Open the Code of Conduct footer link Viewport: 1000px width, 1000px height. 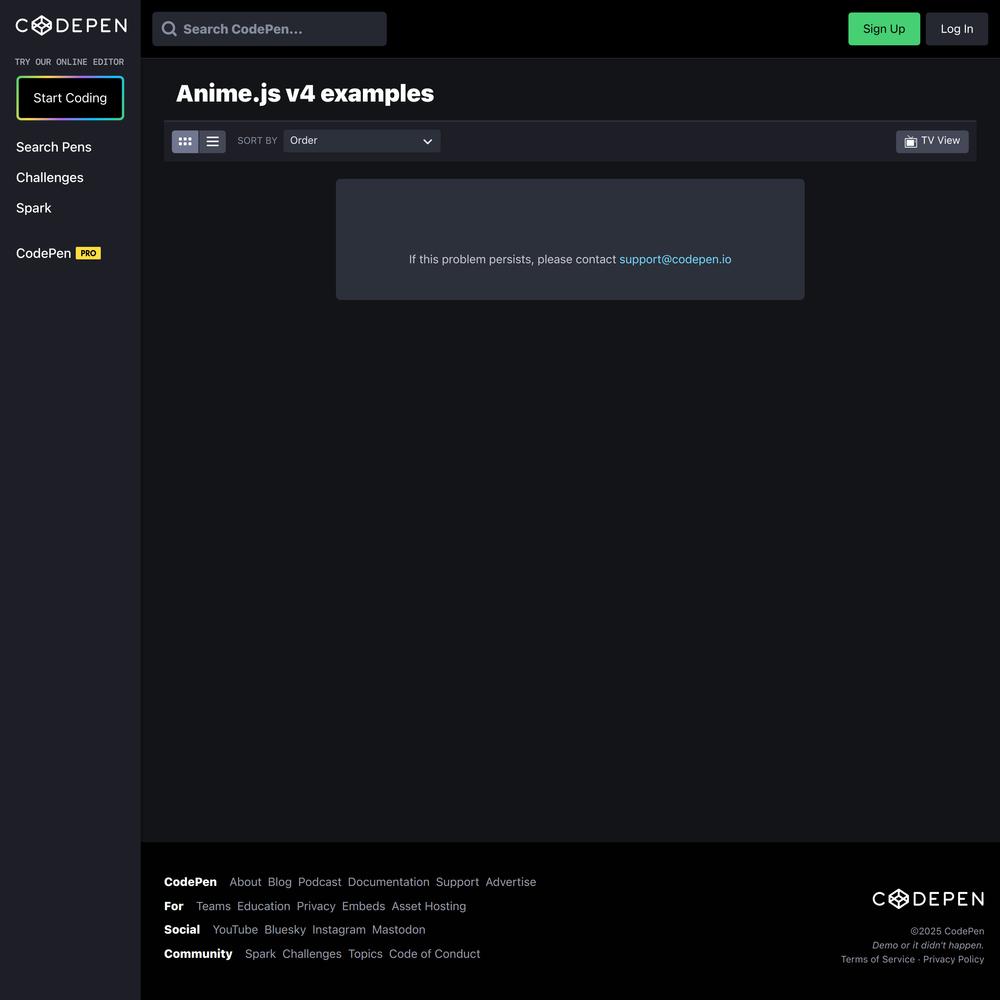click(434, 954)
